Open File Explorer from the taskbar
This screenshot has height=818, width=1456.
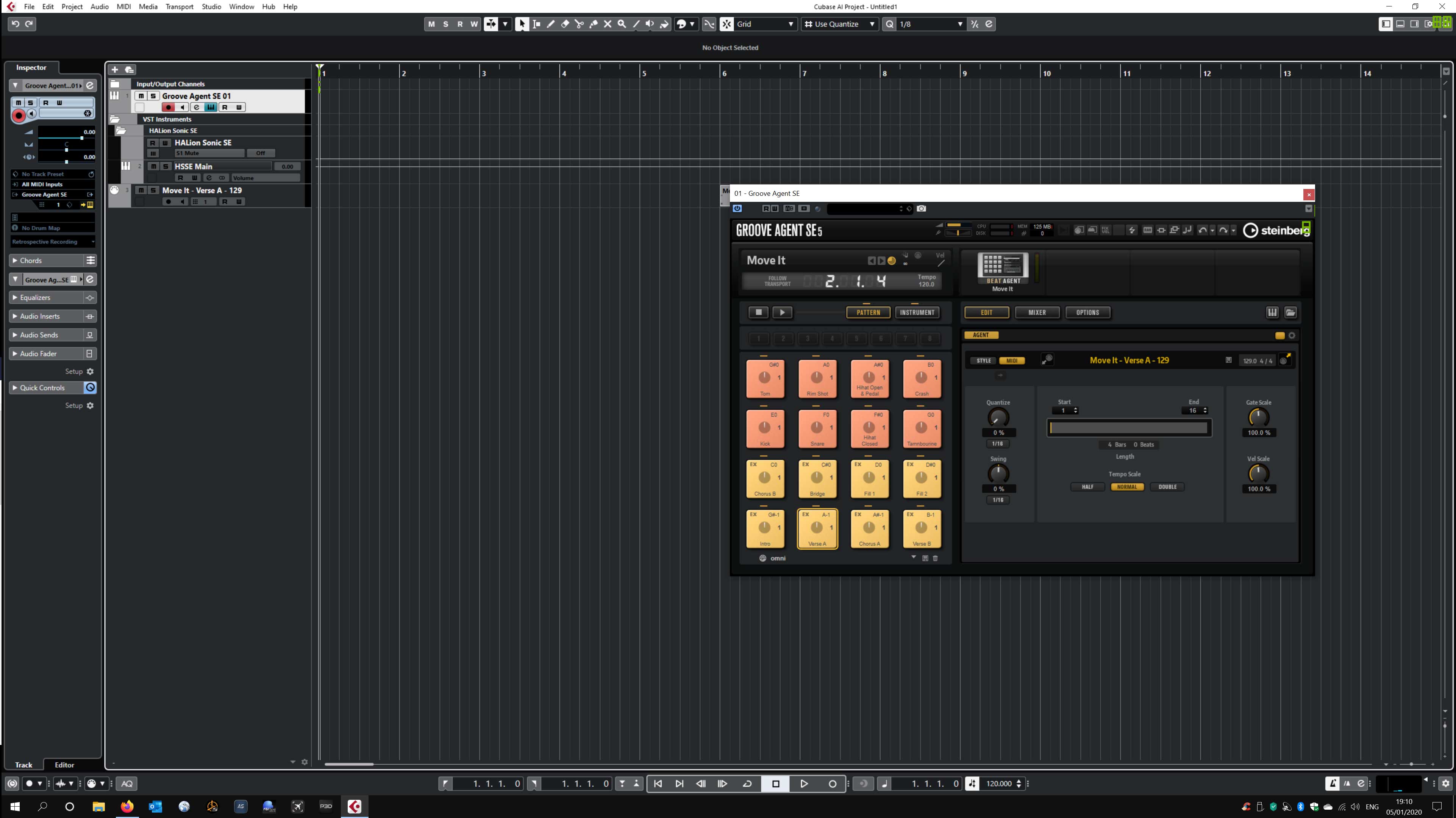(x=98, y=806)
